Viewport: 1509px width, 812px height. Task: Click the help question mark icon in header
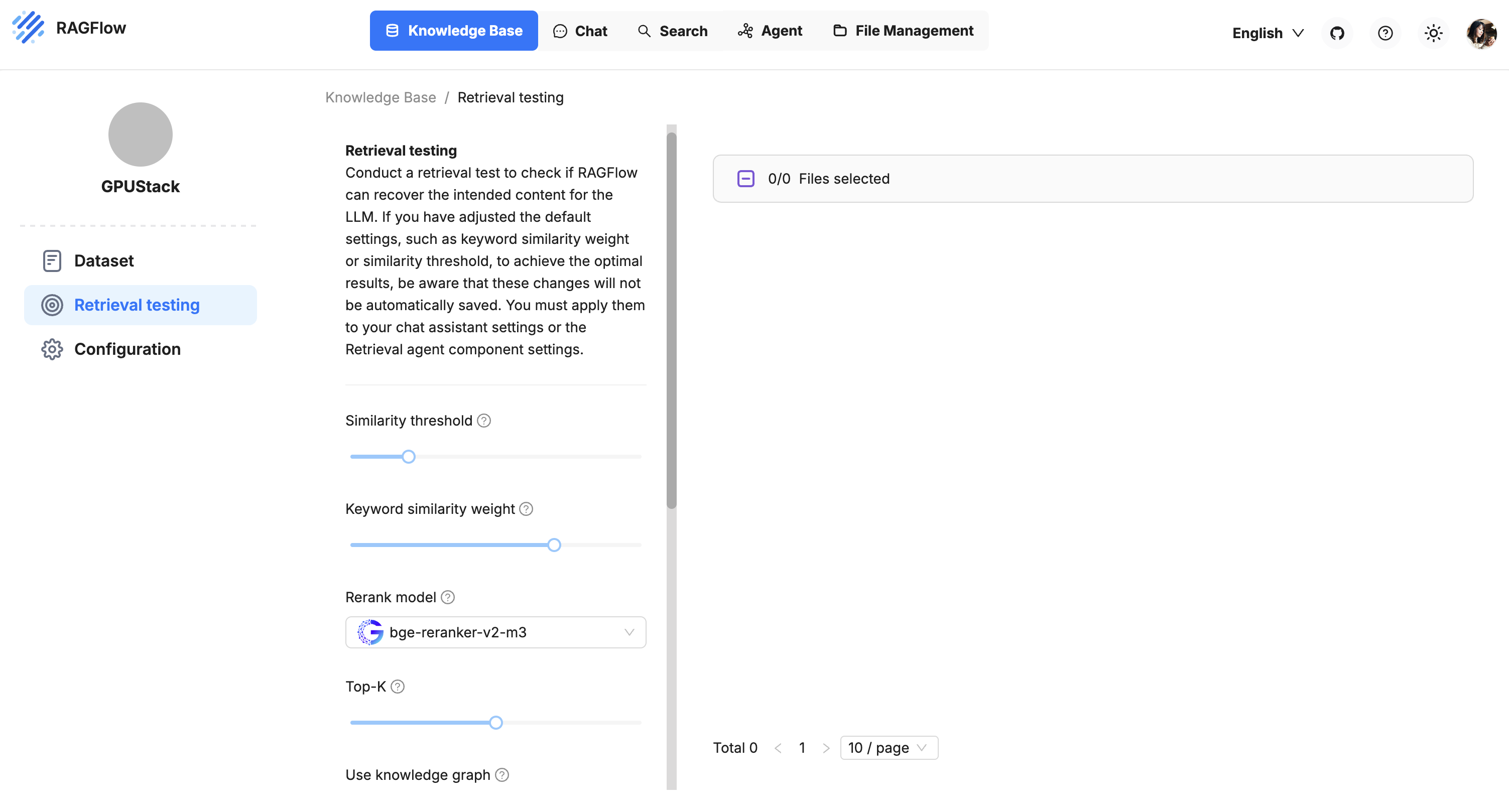[1385, 33]
